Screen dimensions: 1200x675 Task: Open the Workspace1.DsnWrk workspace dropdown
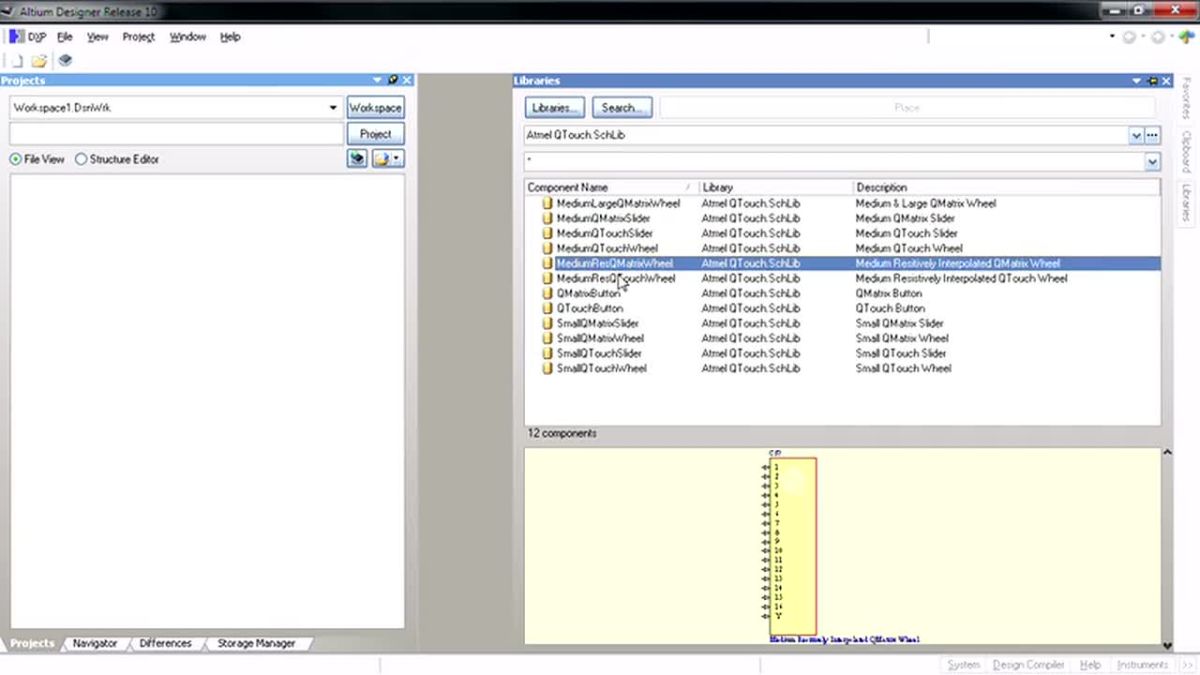(x=333, y=107)
